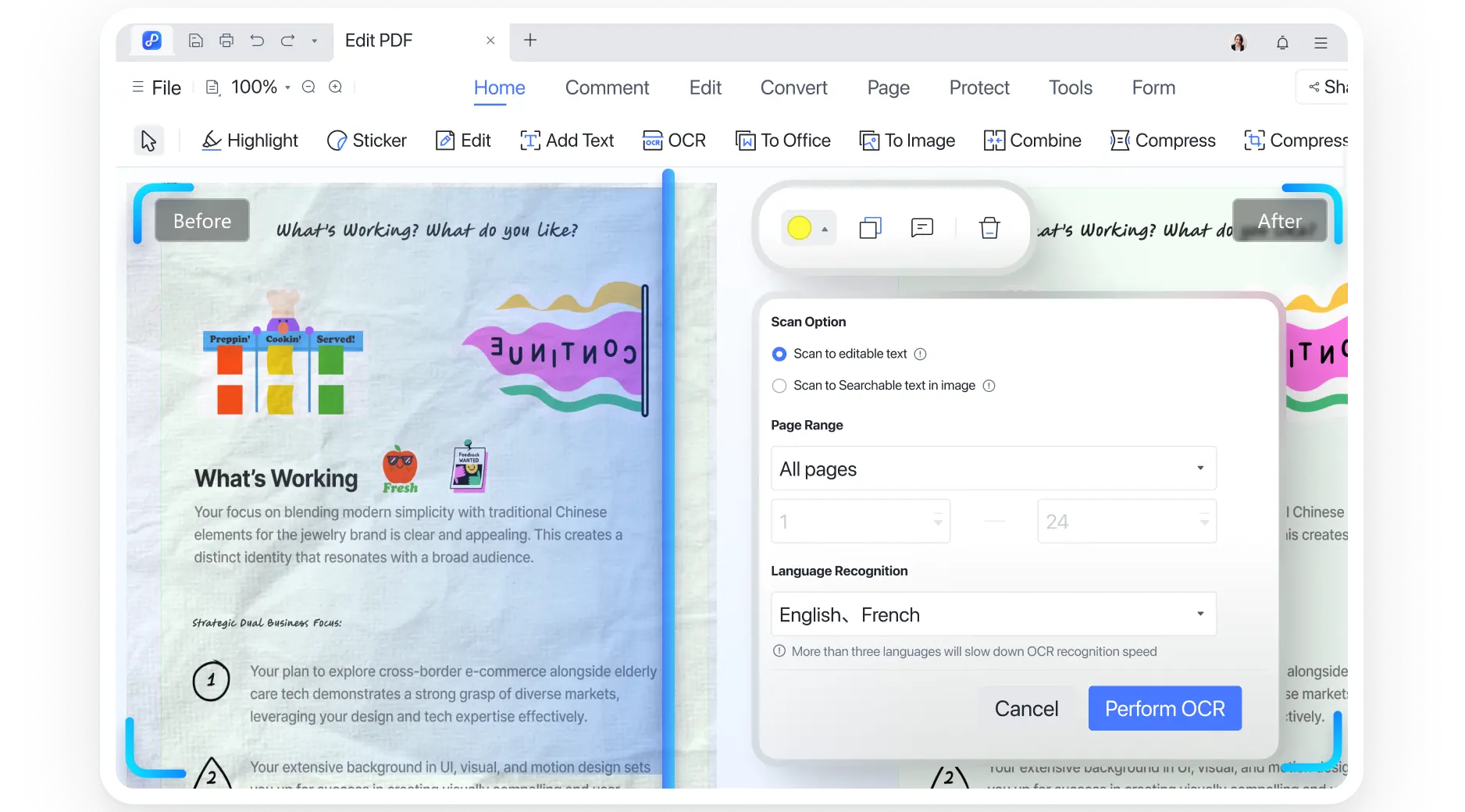Image resolution: width=1465 pixels, height=812 pixels.
Task: Click the What's Working heading text
Action: [276, 478]
